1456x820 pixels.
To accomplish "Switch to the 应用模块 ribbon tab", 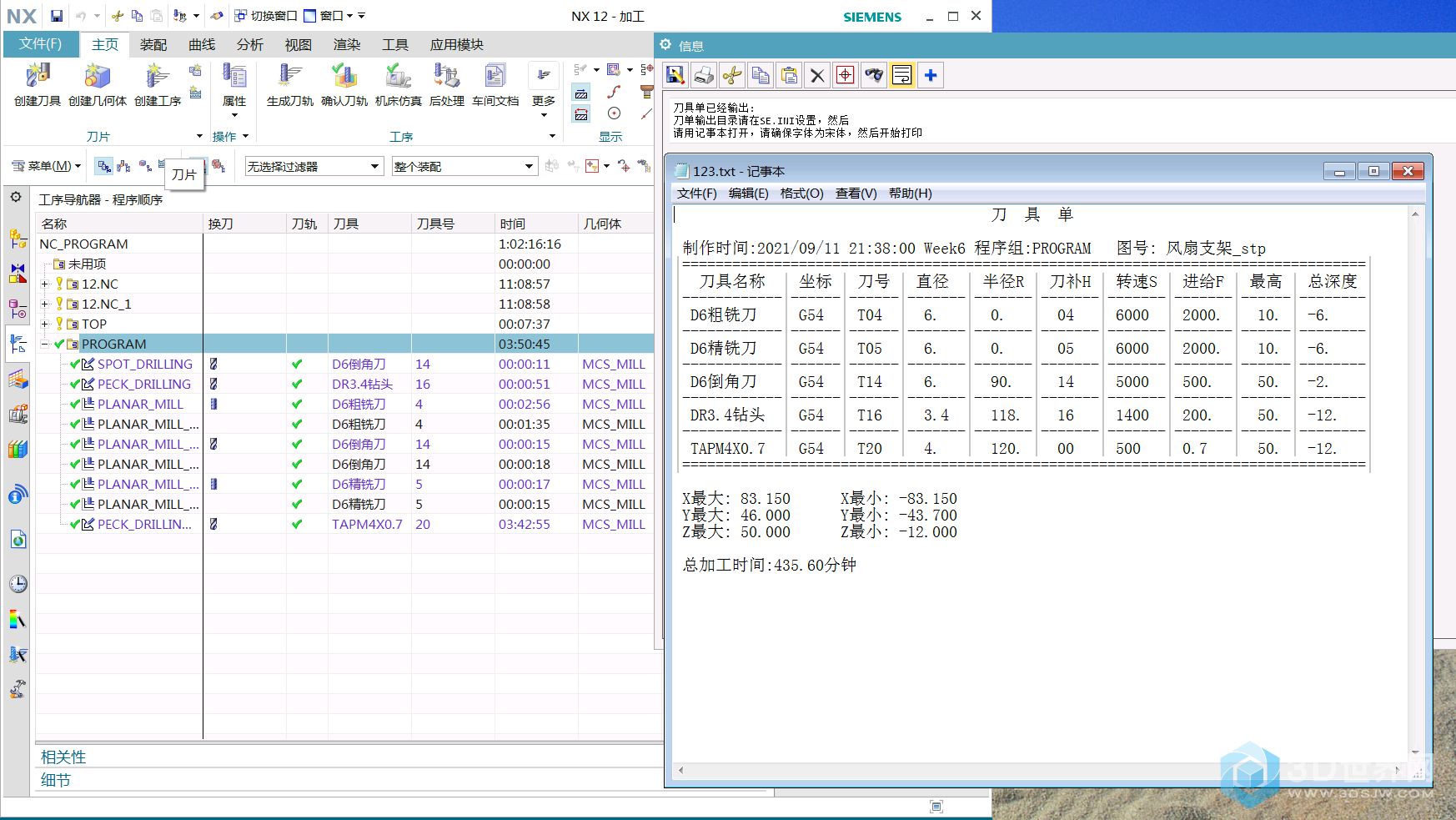I will [457, 44].
